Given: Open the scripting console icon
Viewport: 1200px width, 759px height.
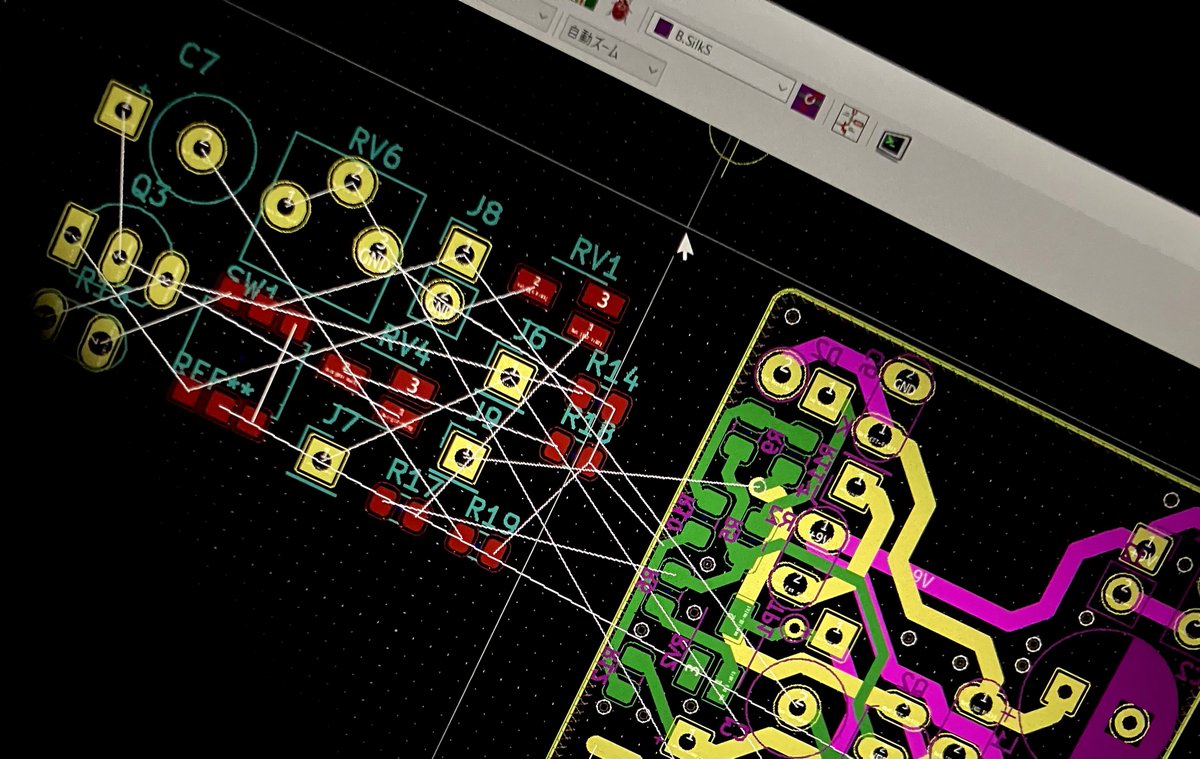Looking at the screenshot, I should pos(893,145).
